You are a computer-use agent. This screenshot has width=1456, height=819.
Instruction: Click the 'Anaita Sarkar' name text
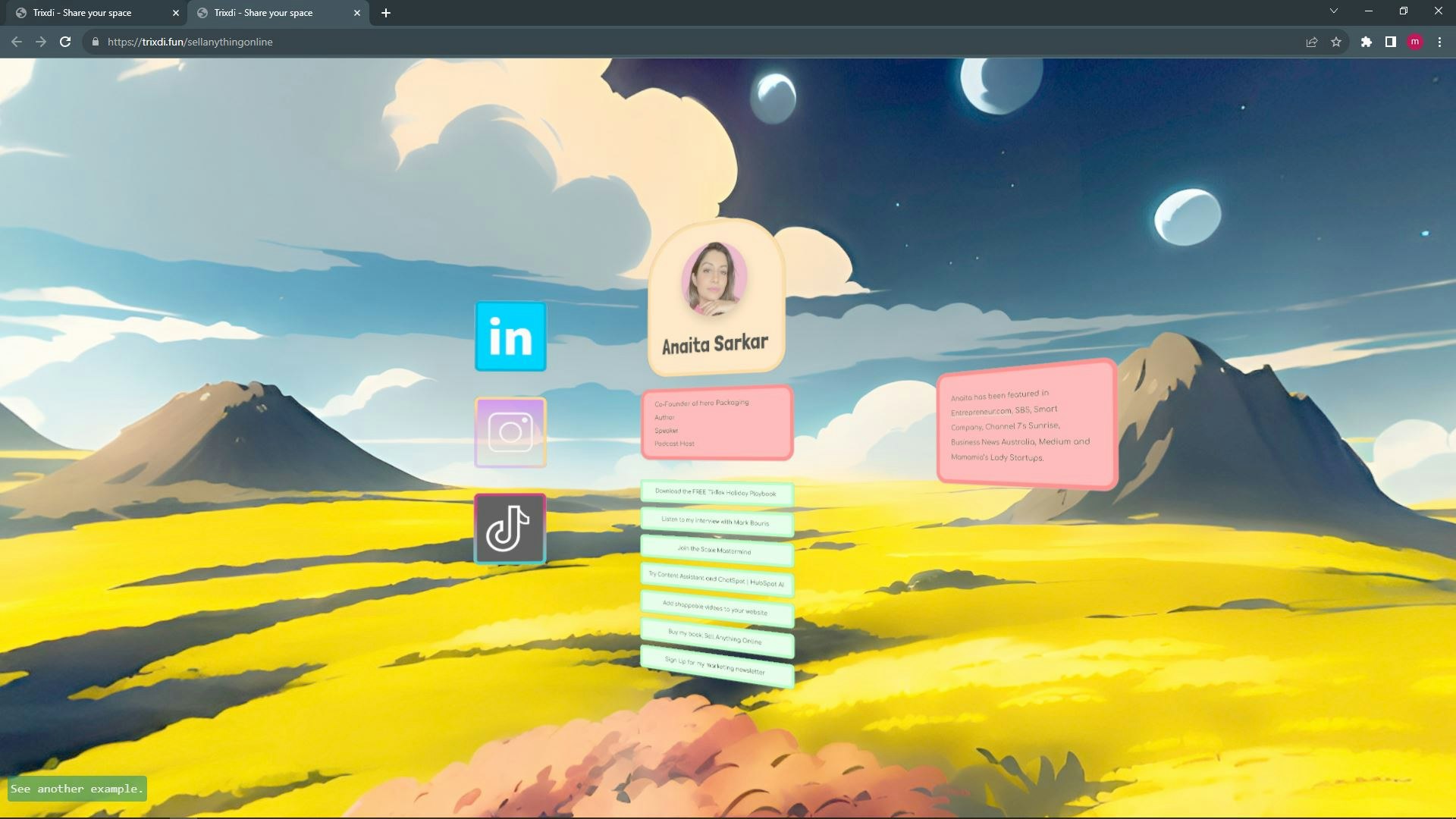click(x=715, y=344)
